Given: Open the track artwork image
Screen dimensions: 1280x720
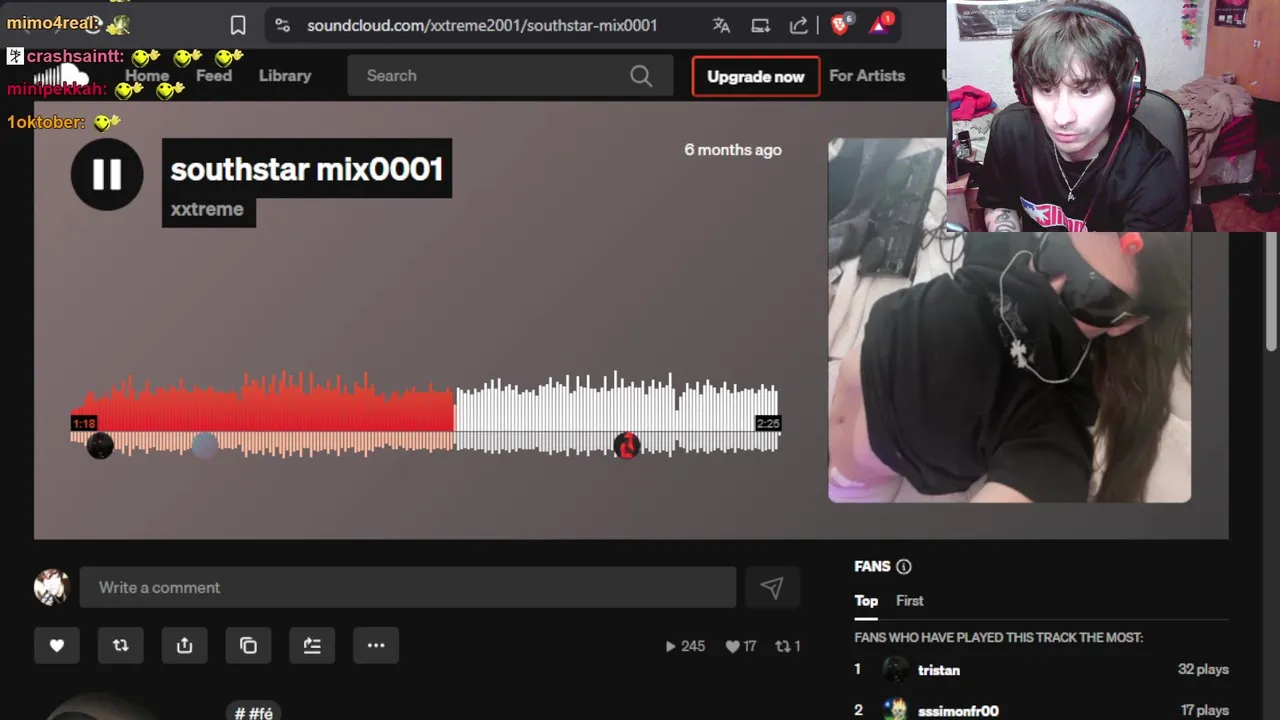Looking at the screenshot, I should [x=1009, y=320].
